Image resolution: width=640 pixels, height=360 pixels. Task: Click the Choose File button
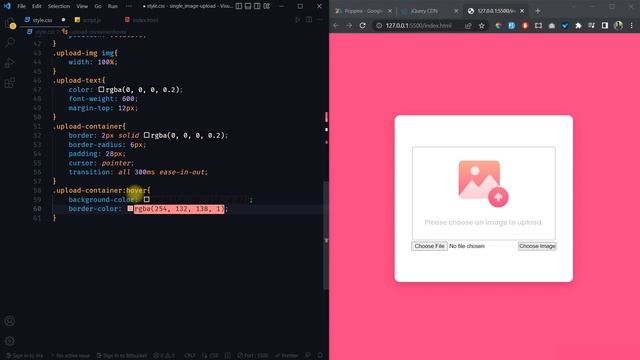[429, 246]
